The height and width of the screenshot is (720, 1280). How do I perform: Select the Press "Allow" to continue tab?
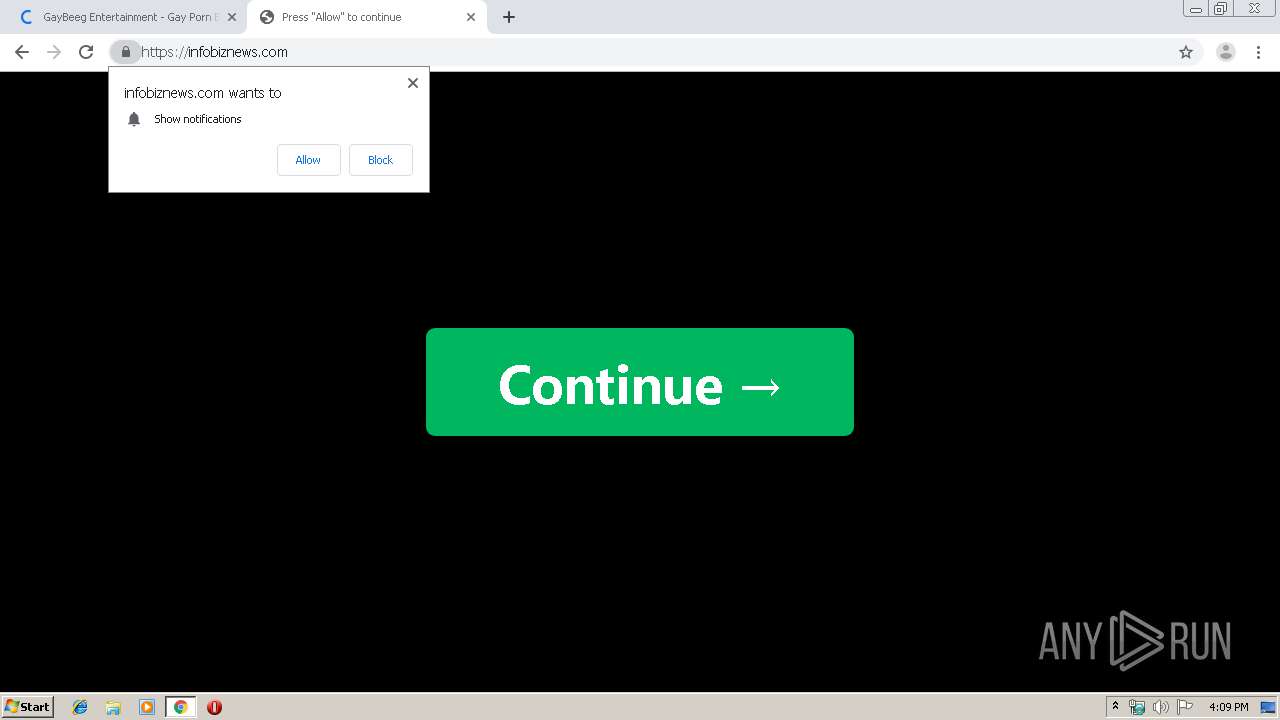(x=367, y=17)
